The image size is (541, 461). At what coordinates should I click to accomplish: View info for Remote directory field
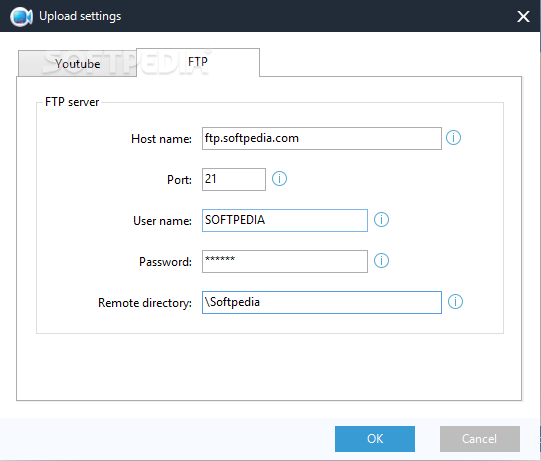pos(455,302)
